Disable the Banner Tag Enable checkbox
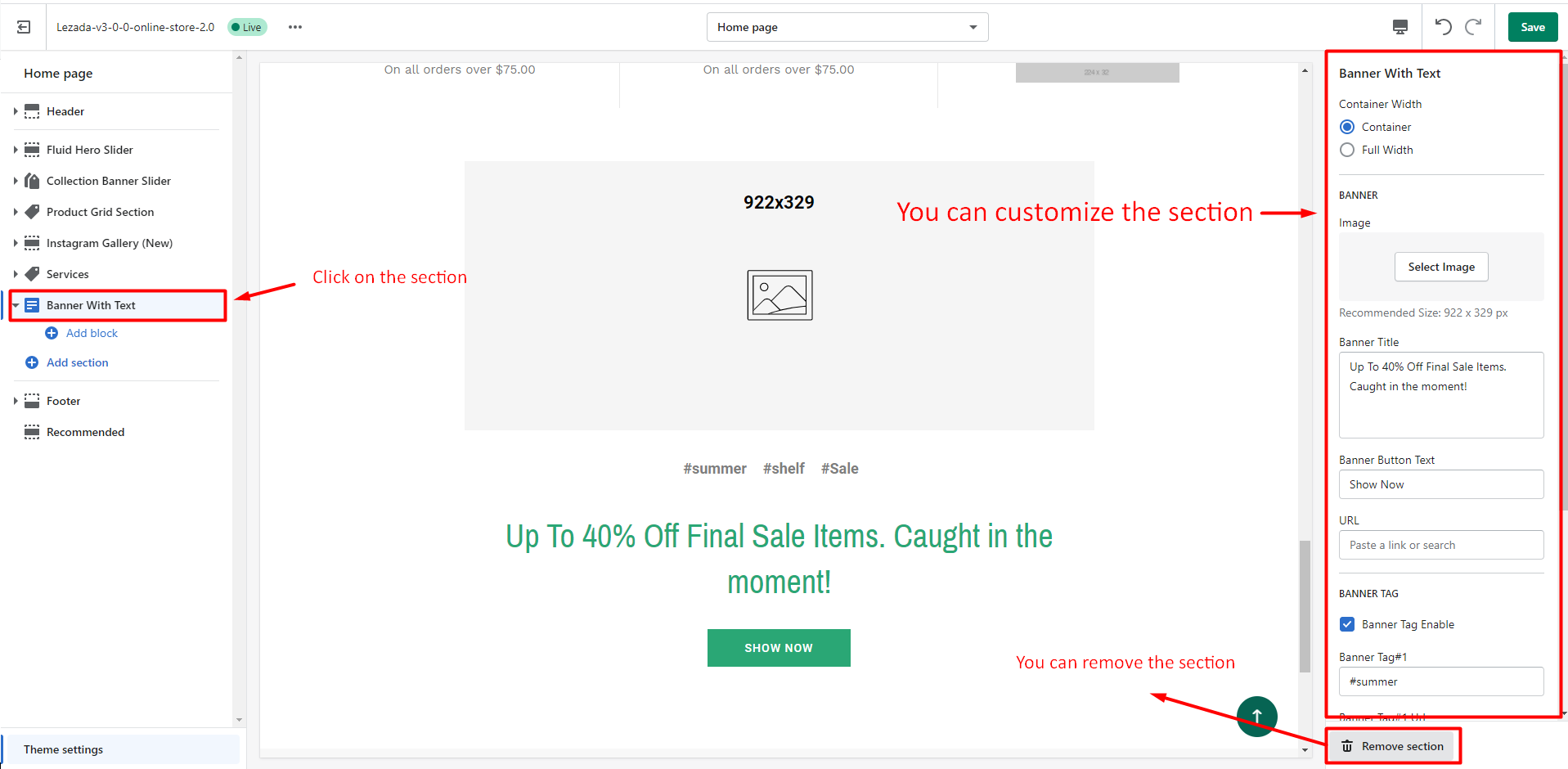Screen dimensions: 1568x769 coord(1347,624)
